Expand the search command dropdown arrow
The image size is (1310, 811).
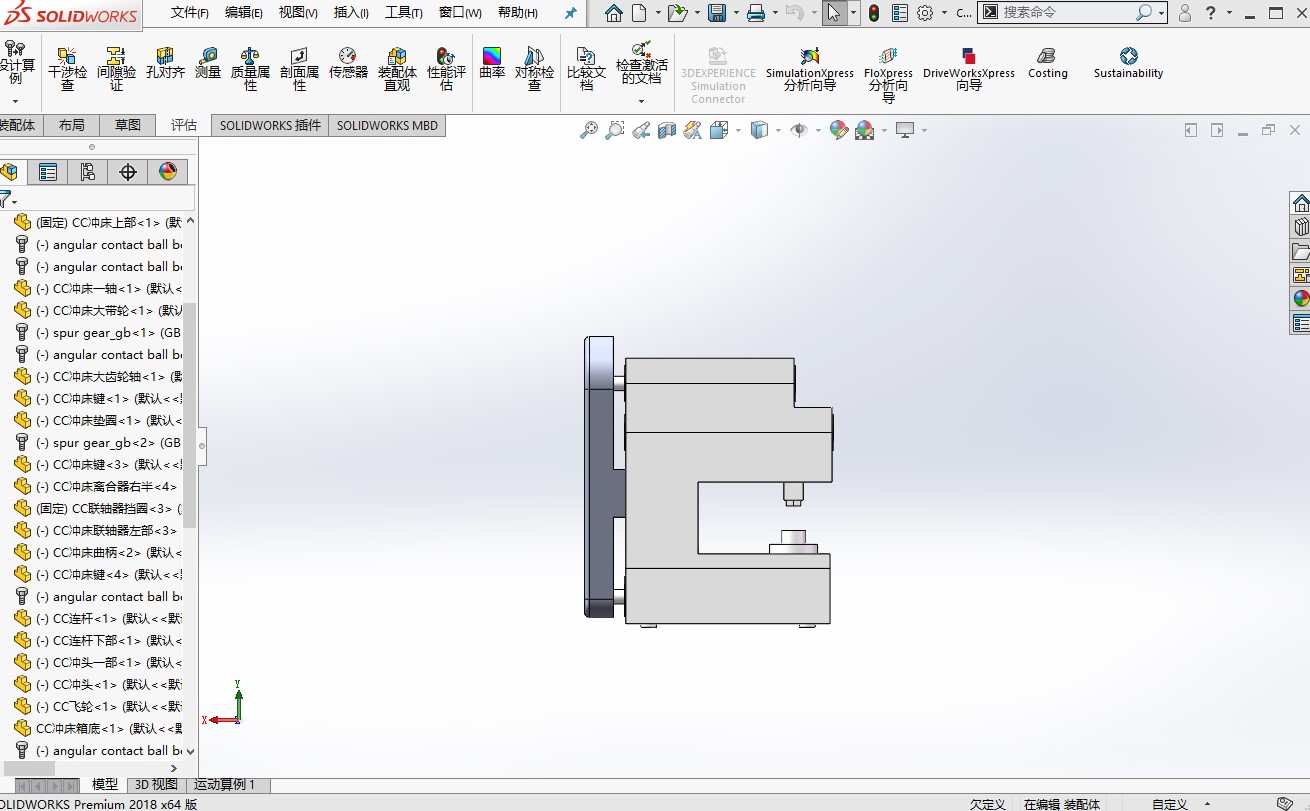coord(1161,13)
